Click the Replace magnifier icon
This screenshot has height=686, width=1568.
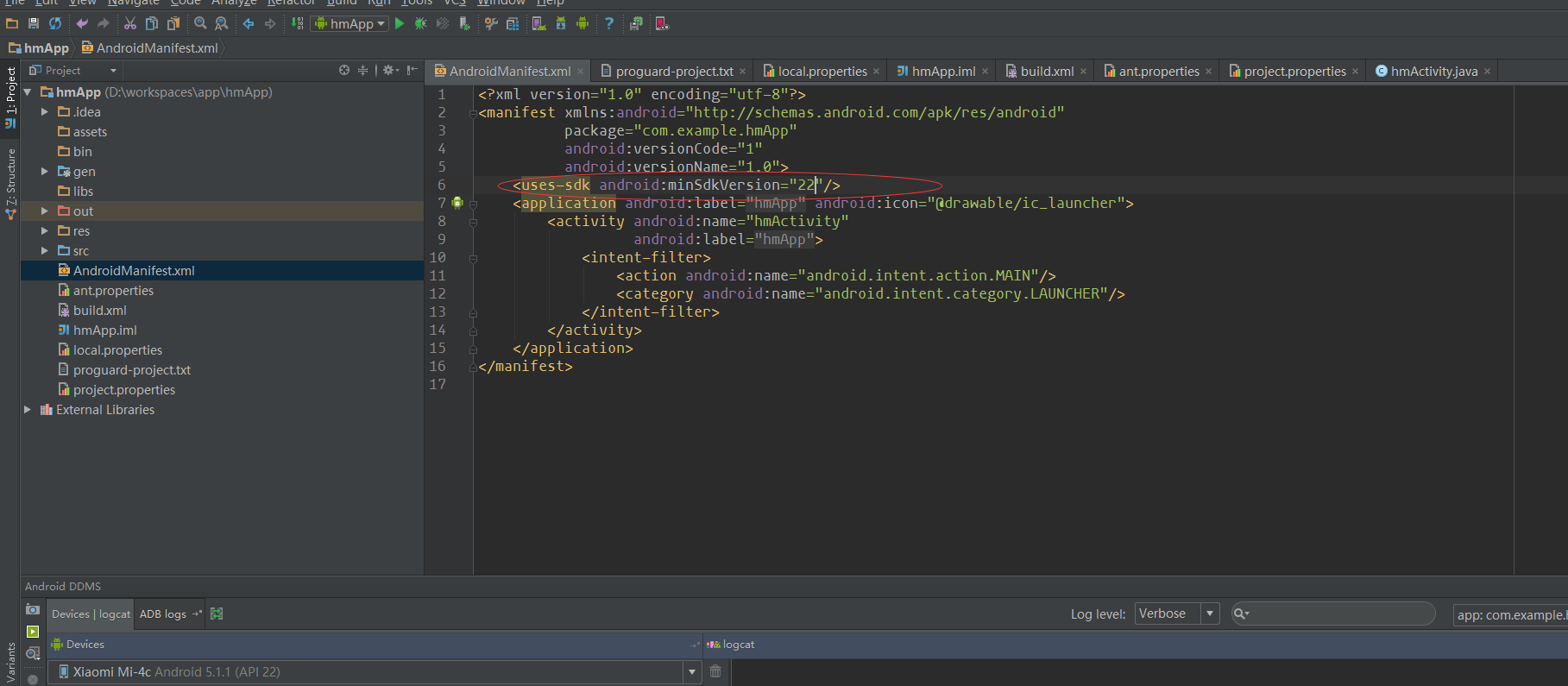click(x=222, y=23)
